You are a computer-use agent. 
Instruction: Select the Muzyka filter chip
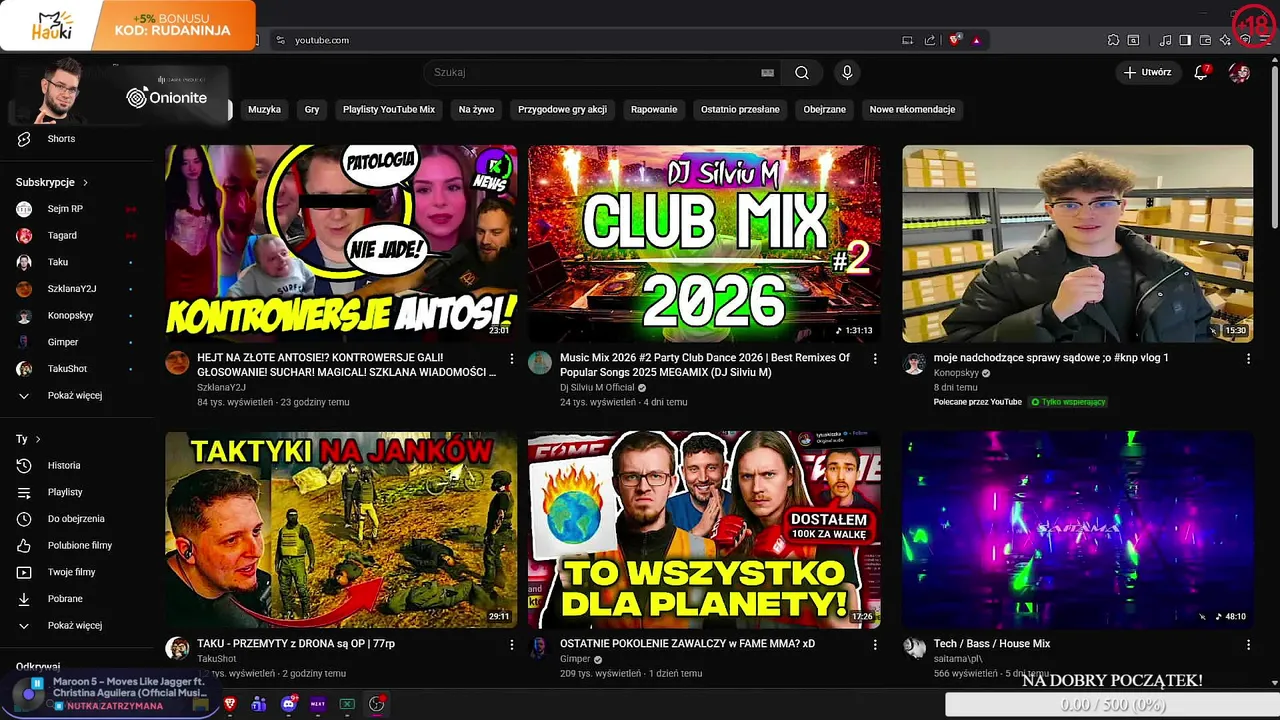click(264, 110)
